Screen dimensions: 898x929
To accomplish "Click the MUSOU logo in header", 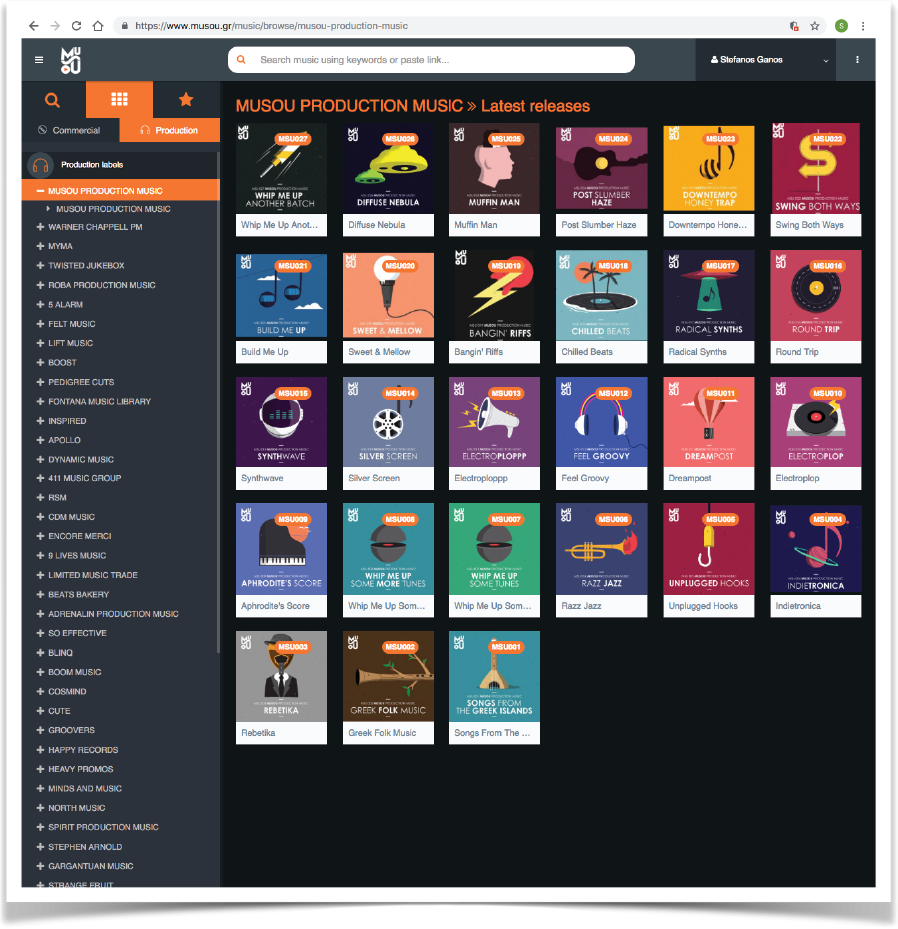I will [x=71, y=60].
